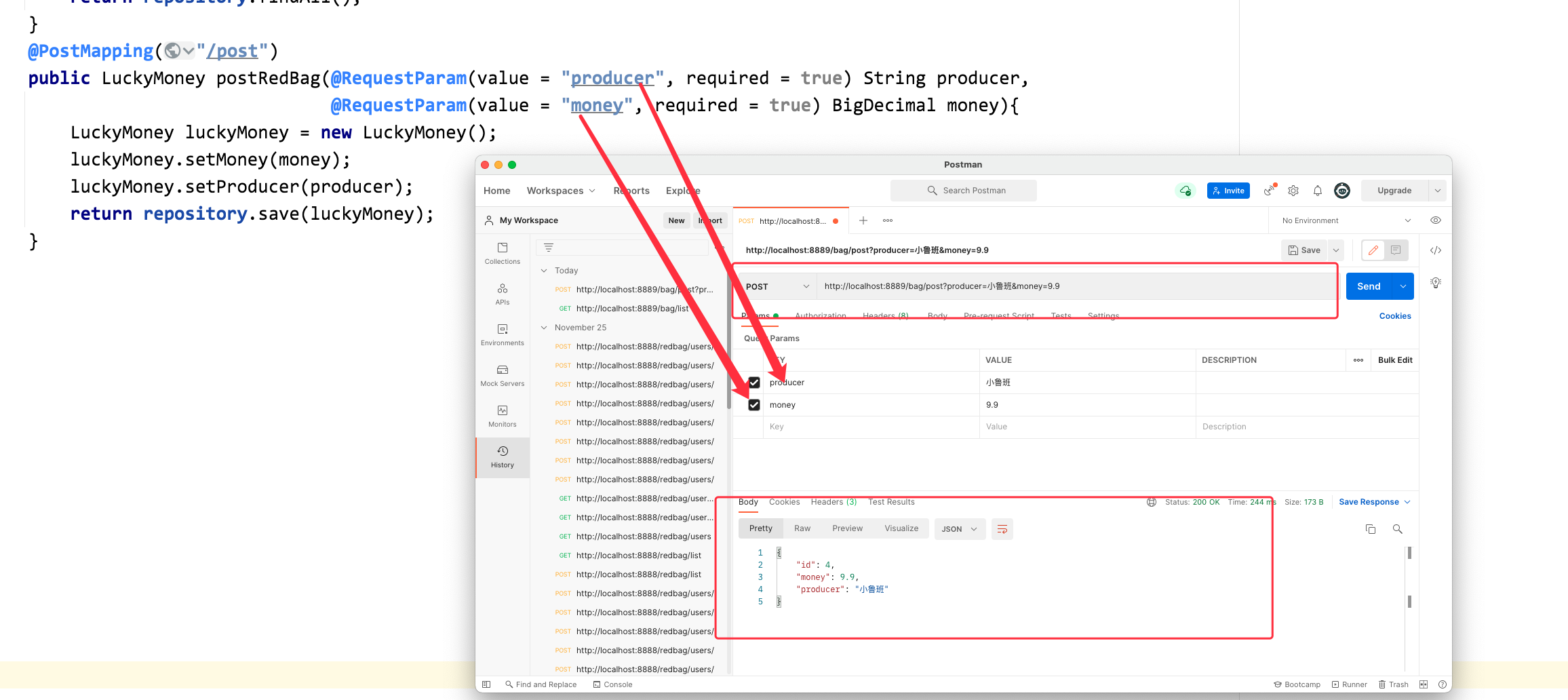Toggle two-pane layout icon in status bar
This screenshot has width=1568, height=700.
coord(1424,684)
